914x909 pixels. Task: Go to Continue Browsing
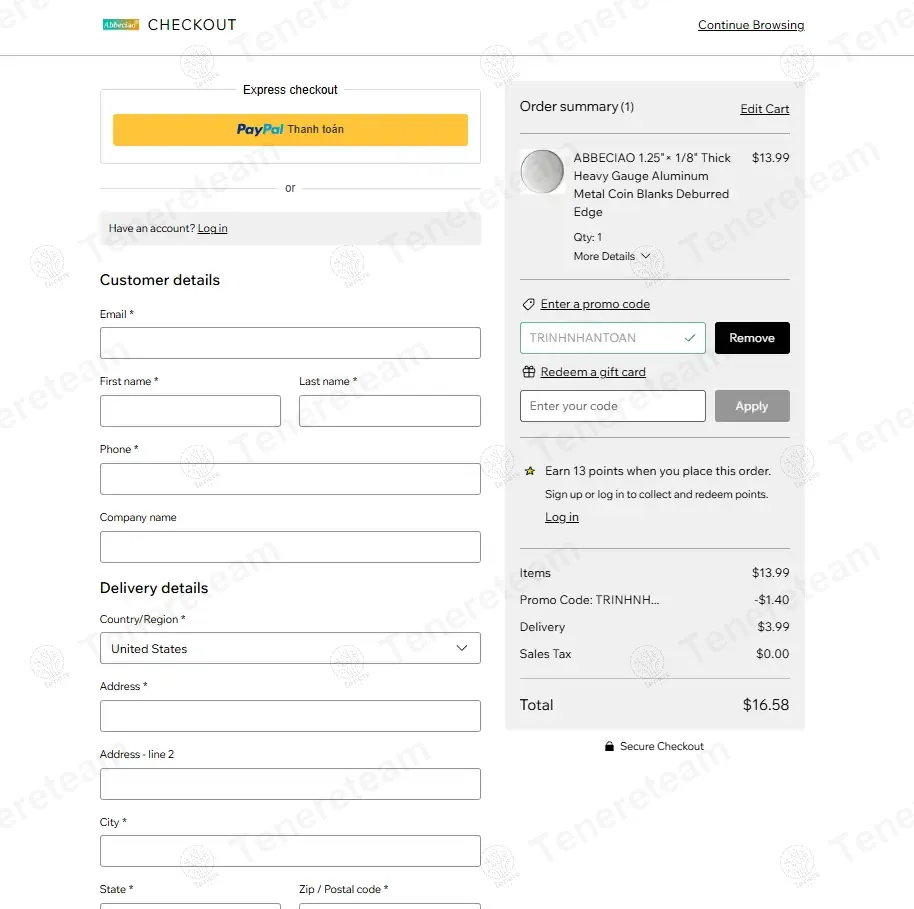click(x=751, y=25)
